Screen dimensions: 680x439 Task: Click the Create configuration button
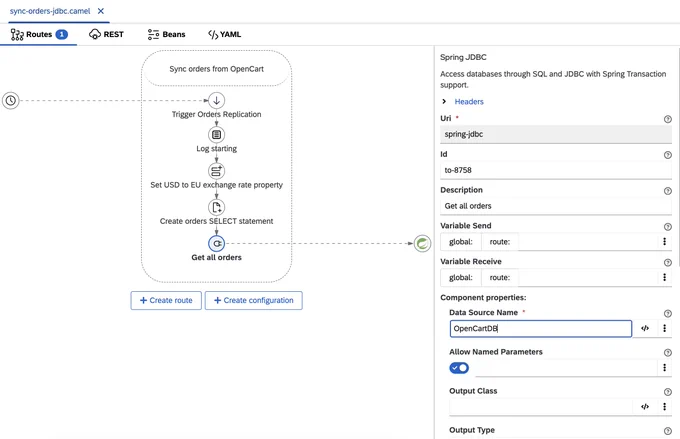click(x=254, y=300)
